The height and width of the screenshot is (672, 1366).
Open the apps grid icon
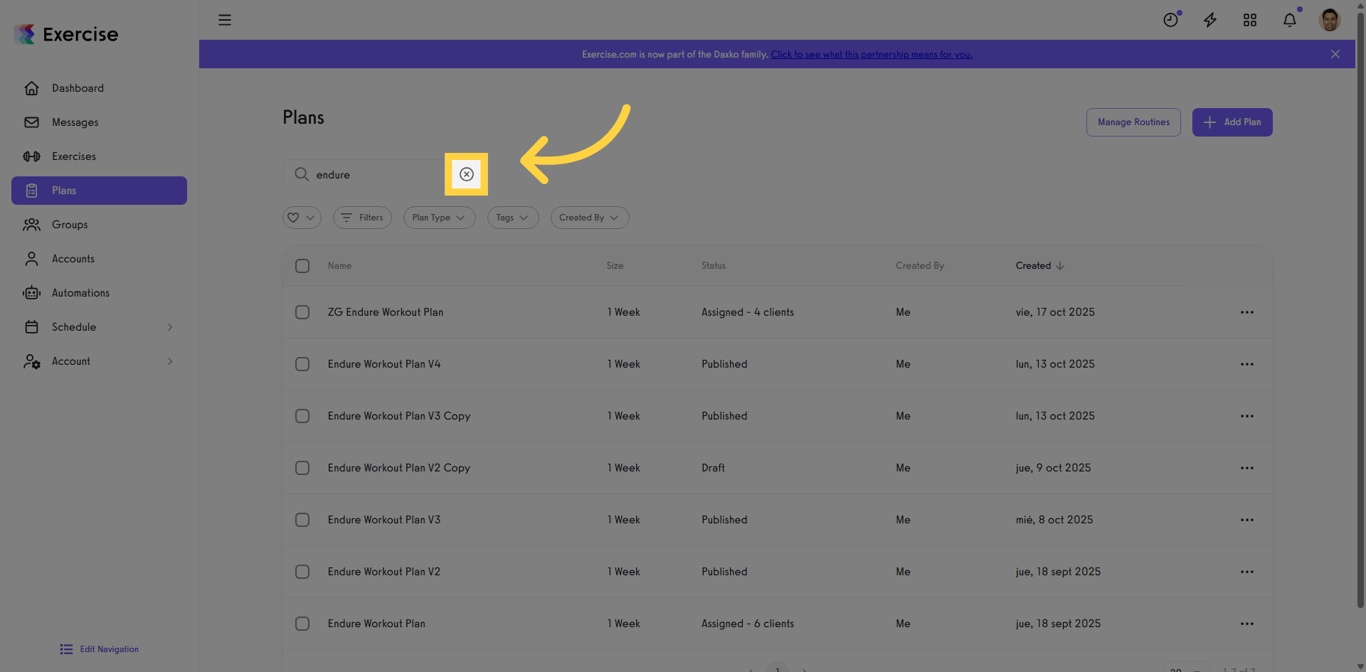coord(1250,20)
